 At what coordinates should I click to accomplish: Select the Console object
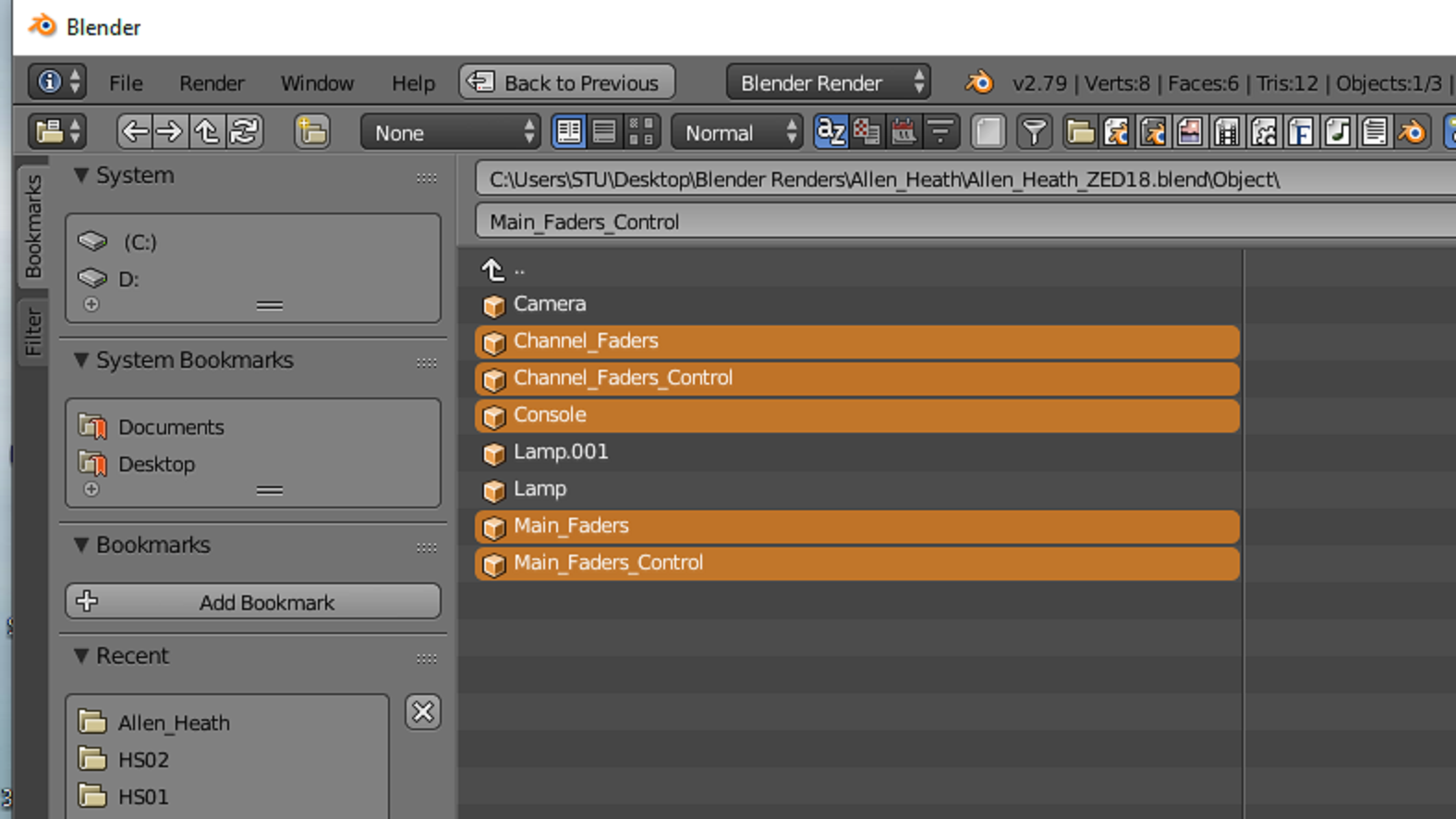click(857, 415)
